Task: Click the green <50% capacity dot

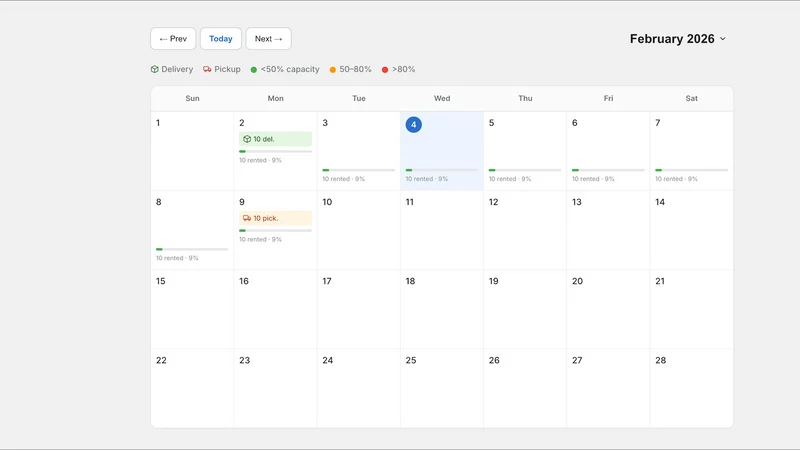Action: point(254,69)
